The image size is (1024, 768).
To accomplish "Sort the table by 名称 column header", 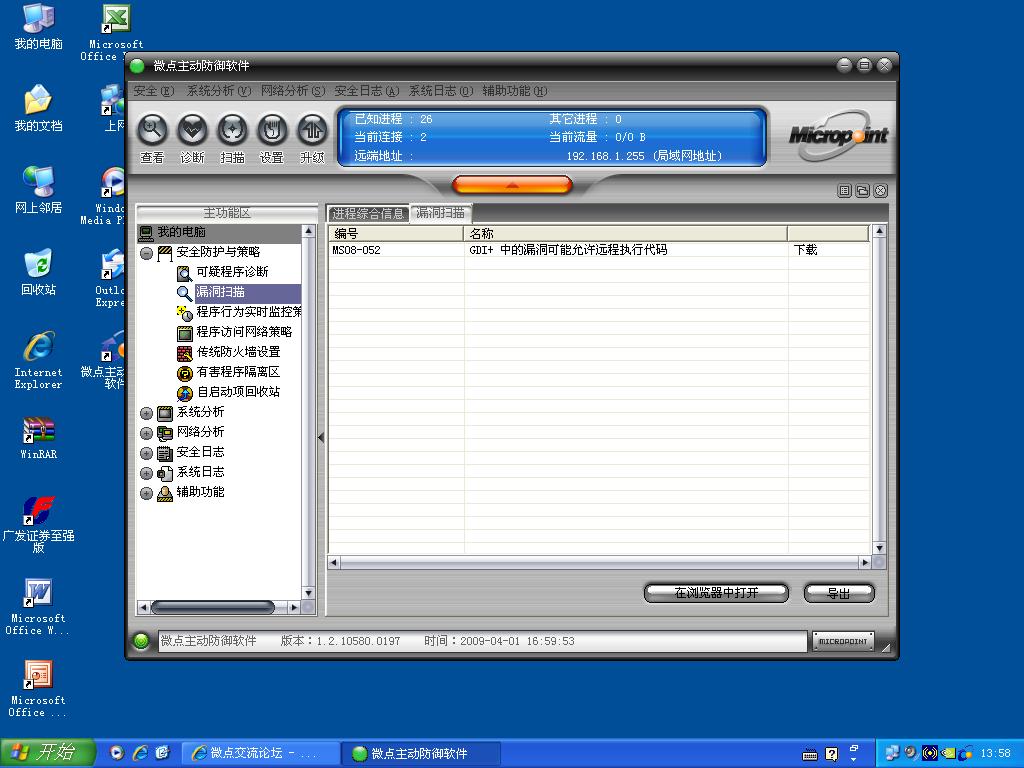I will coord(626,234).
